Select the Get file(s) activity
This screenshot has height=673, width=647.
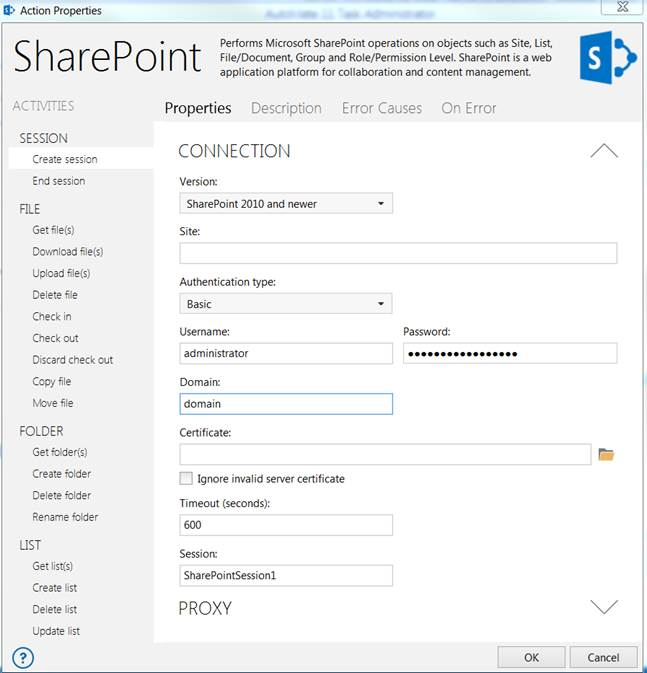tap(53, 230)
